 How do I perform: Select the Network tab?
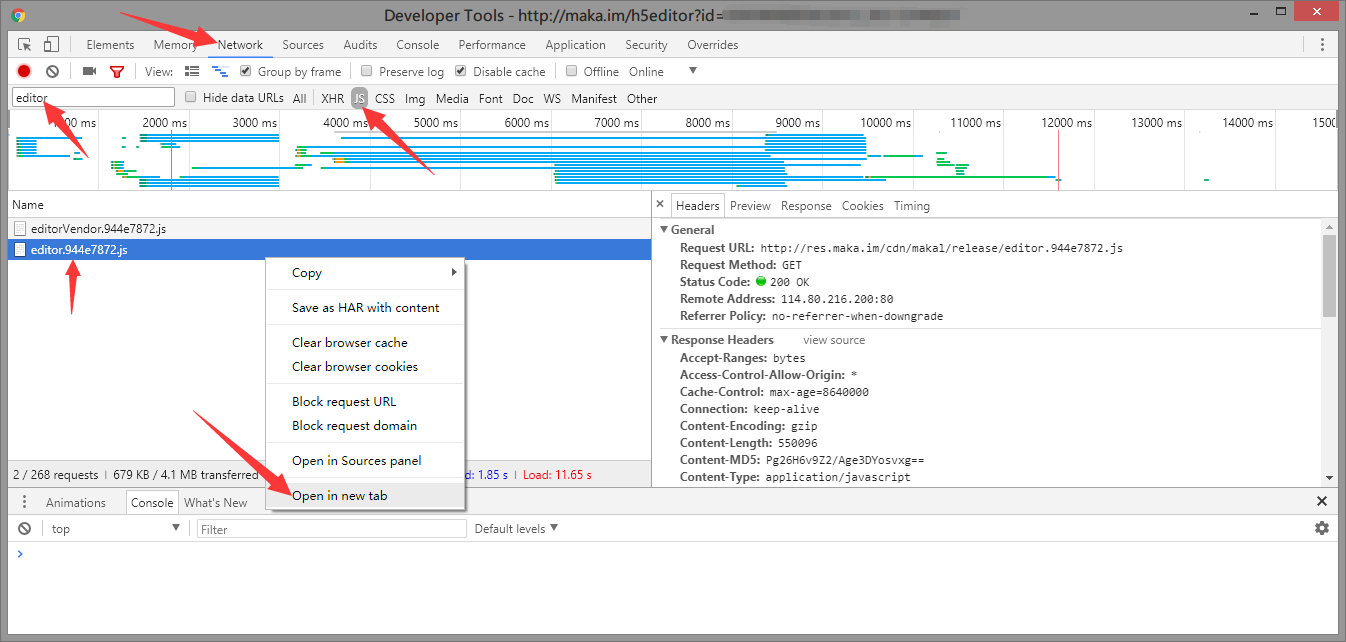coord(240,44)
